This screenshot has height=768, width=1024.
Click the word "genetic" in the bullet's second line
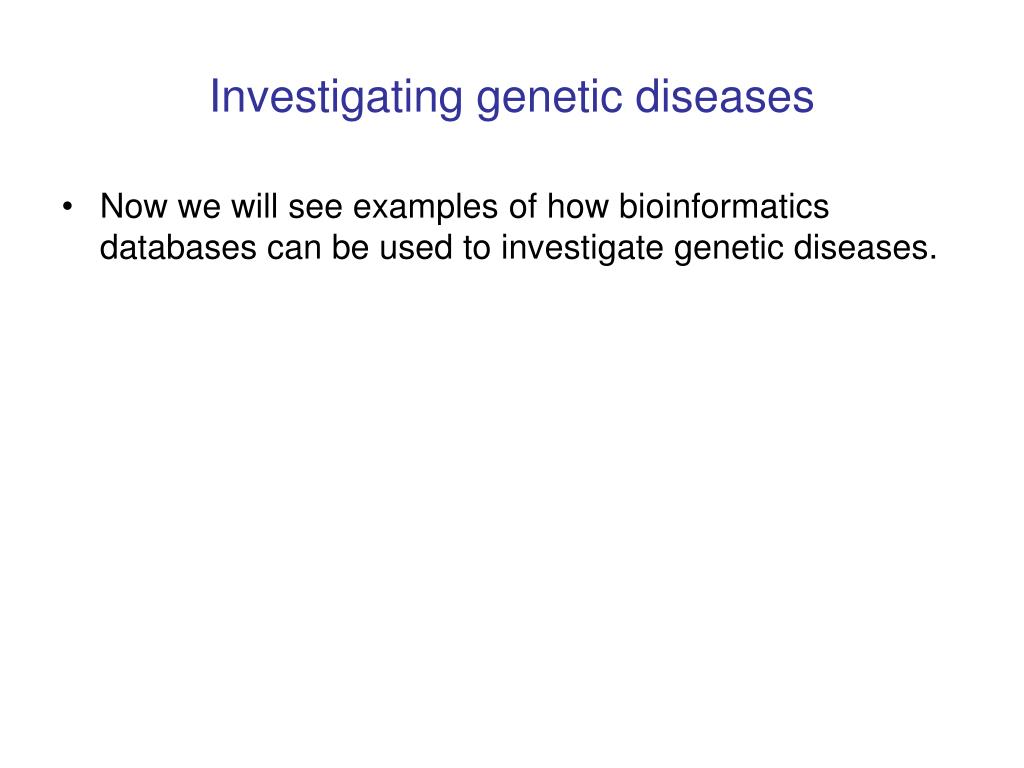pos(728,249)
